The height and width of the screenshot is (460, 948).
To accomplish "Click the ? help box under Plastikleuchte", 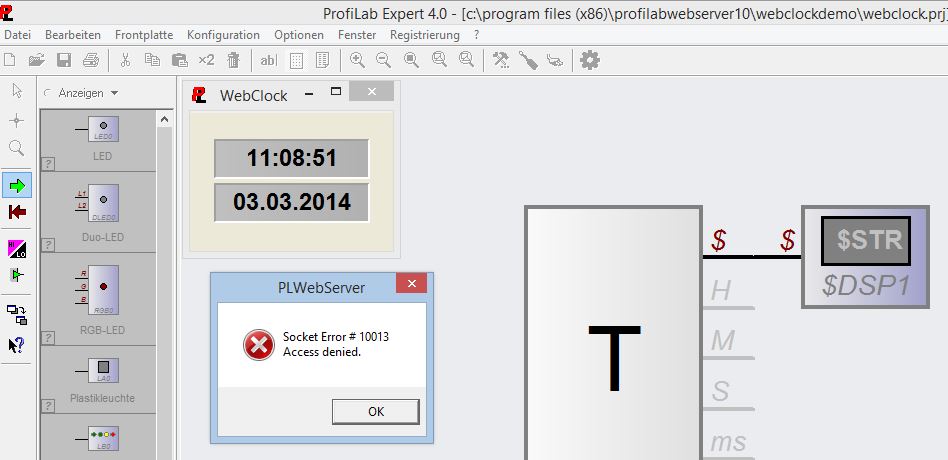I will coord(48,406).
